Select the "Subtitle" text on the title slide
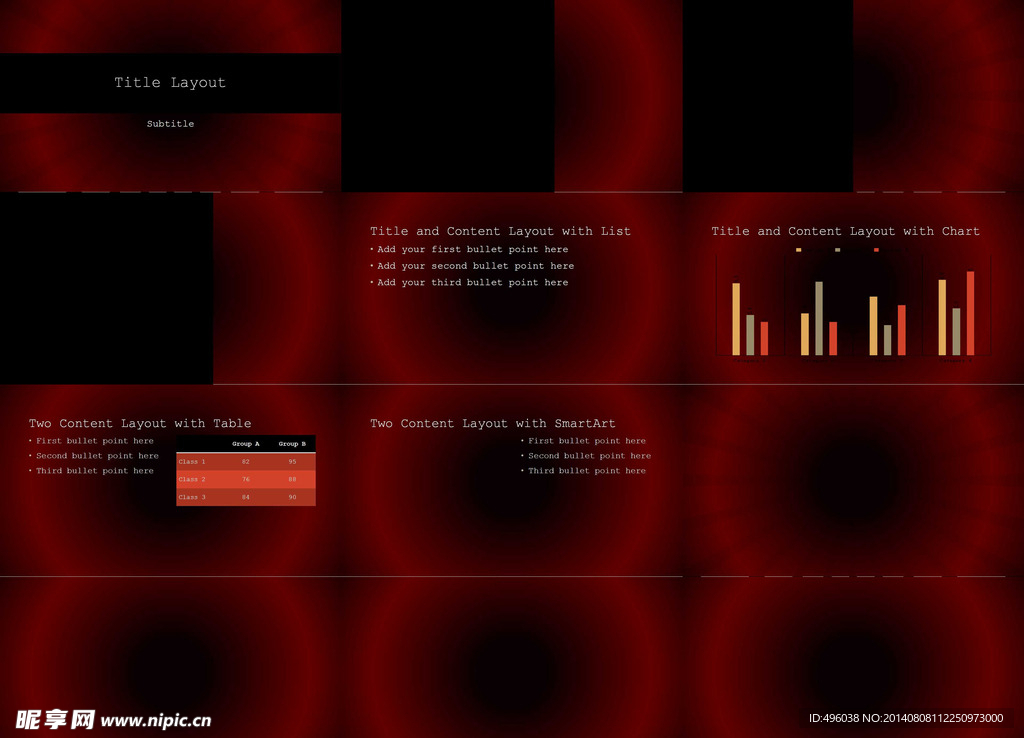 point(170,124)
